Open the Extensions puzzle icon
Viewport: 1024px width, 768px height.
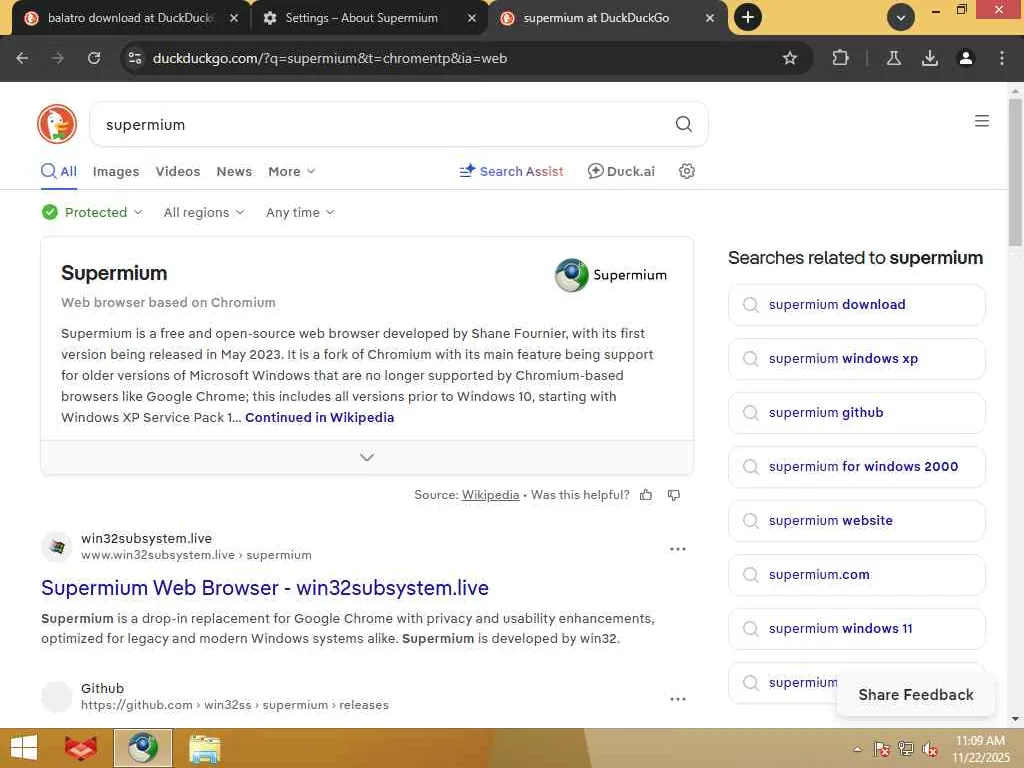pyautogui.click(x=840, y=58)
